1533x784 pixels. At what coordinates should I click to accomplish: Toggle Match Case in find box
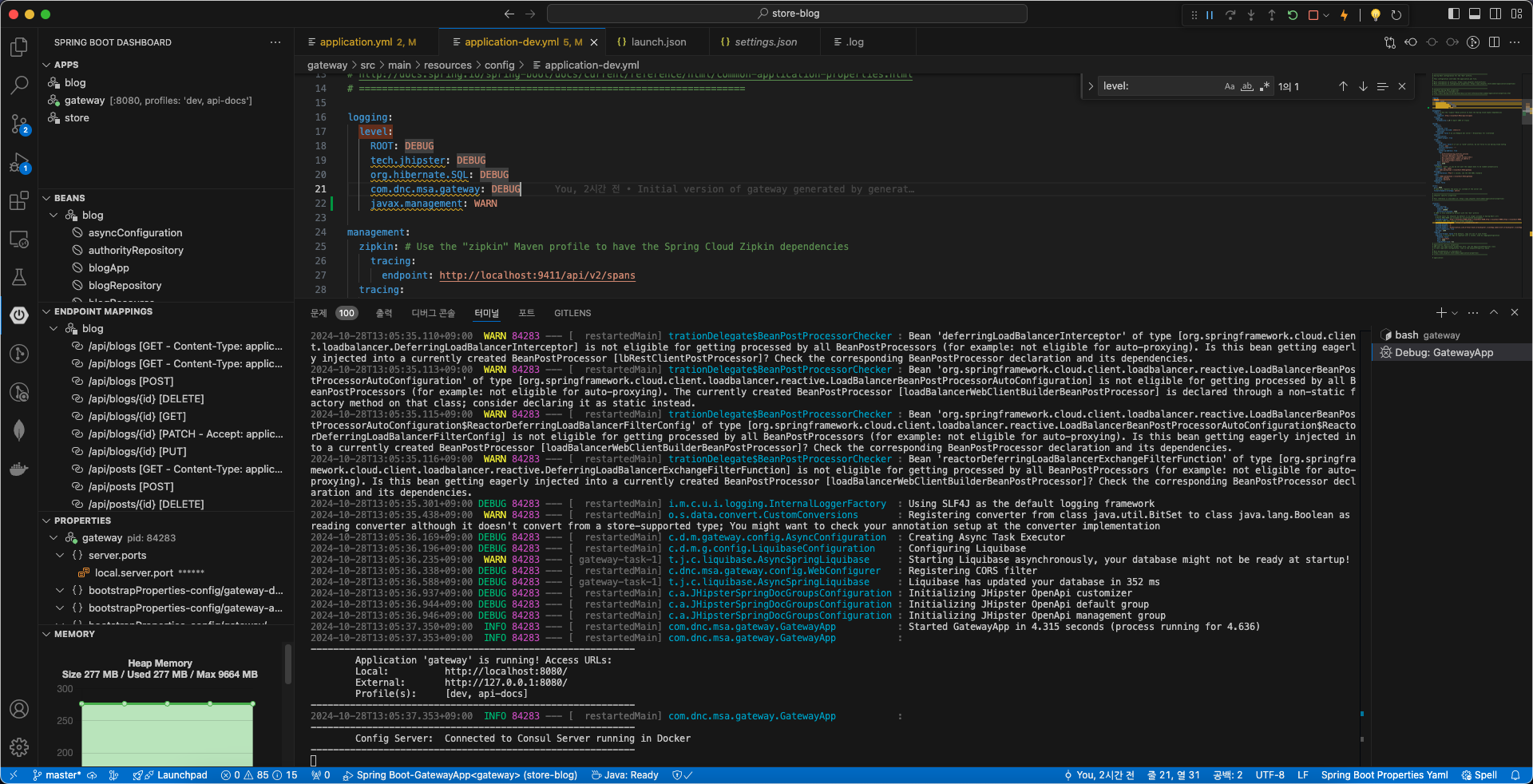tap(1230, 87)
